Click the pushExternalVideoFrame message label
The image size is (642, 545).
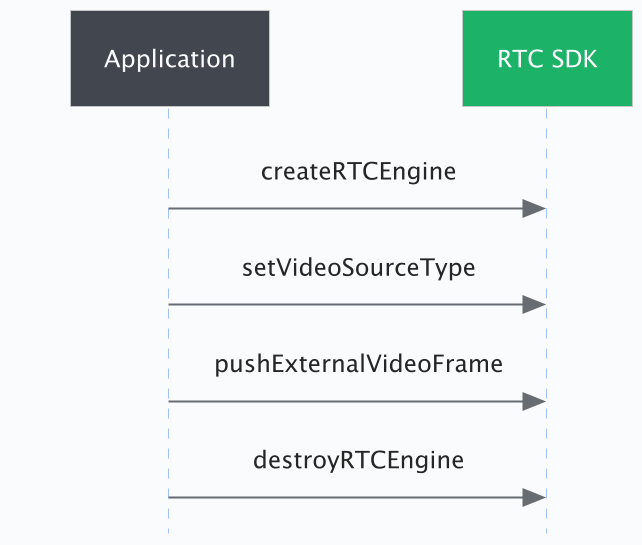pos(358,364)
